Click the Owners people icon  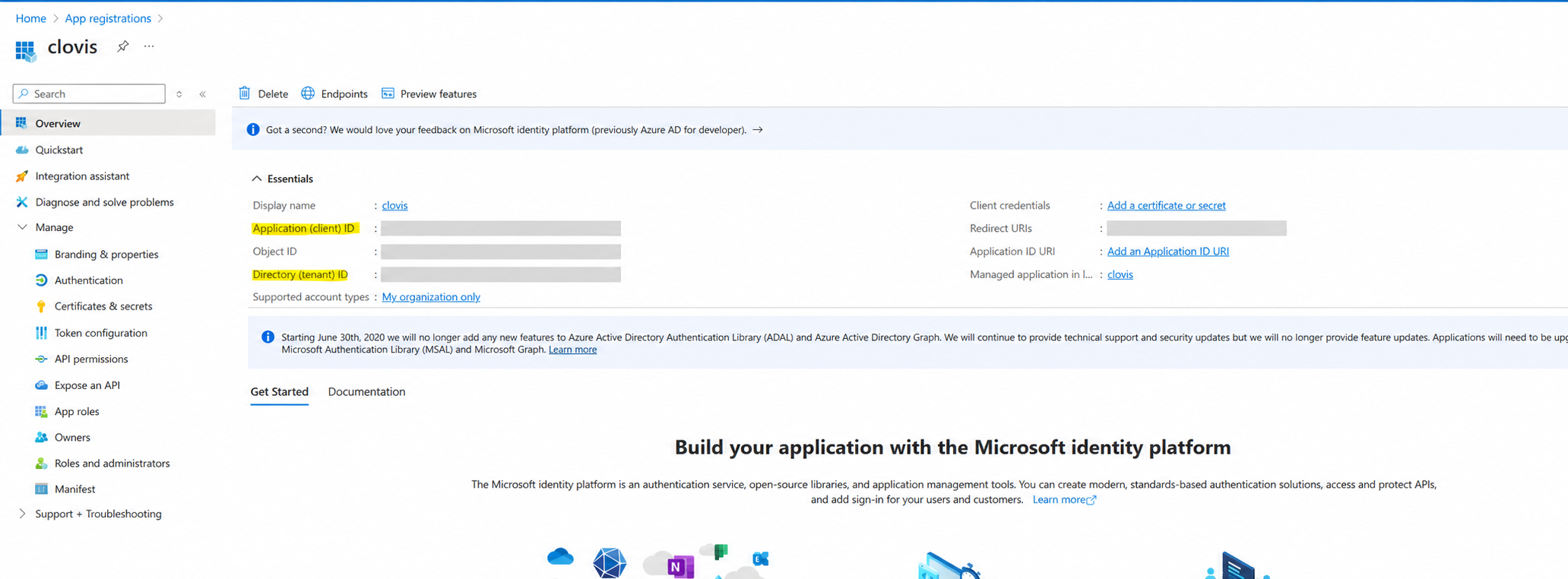41,437
